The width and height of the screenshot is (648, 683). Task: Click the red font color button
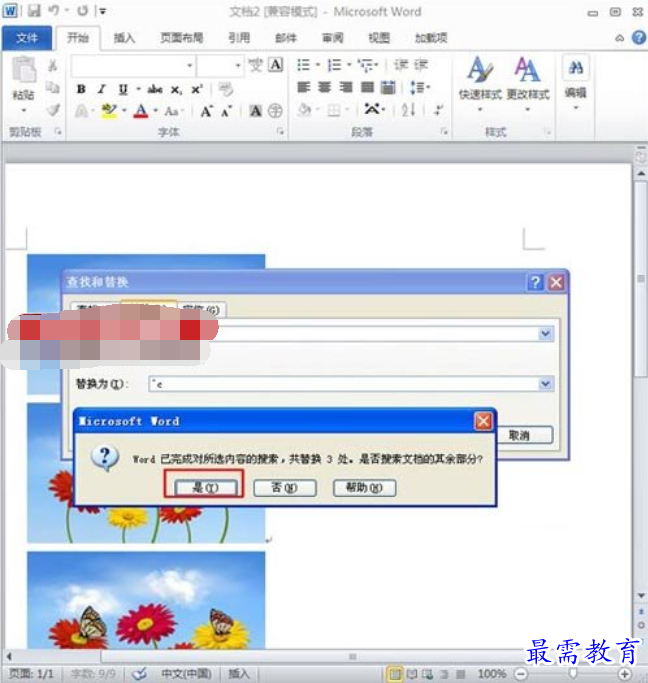coord(141,111)
